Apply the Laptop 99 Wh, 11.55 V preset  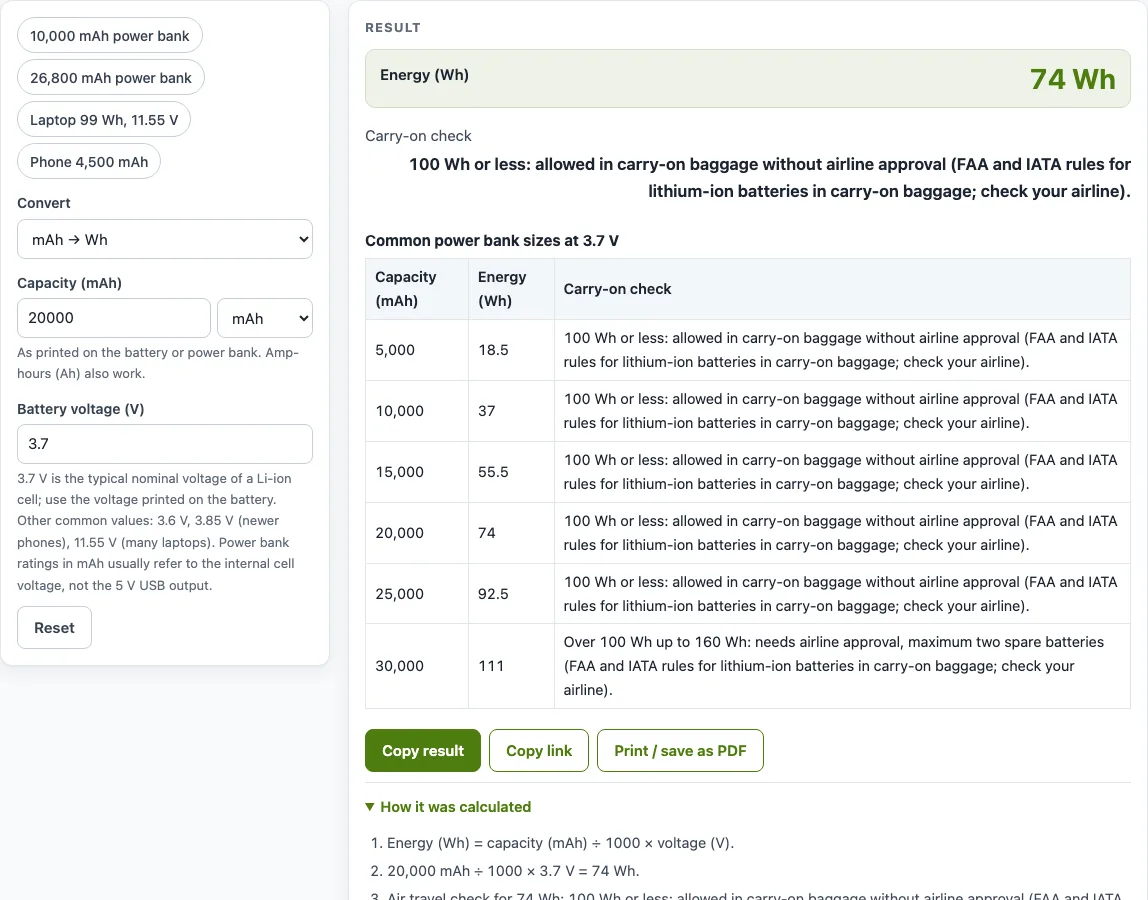[x=104, y=119]
